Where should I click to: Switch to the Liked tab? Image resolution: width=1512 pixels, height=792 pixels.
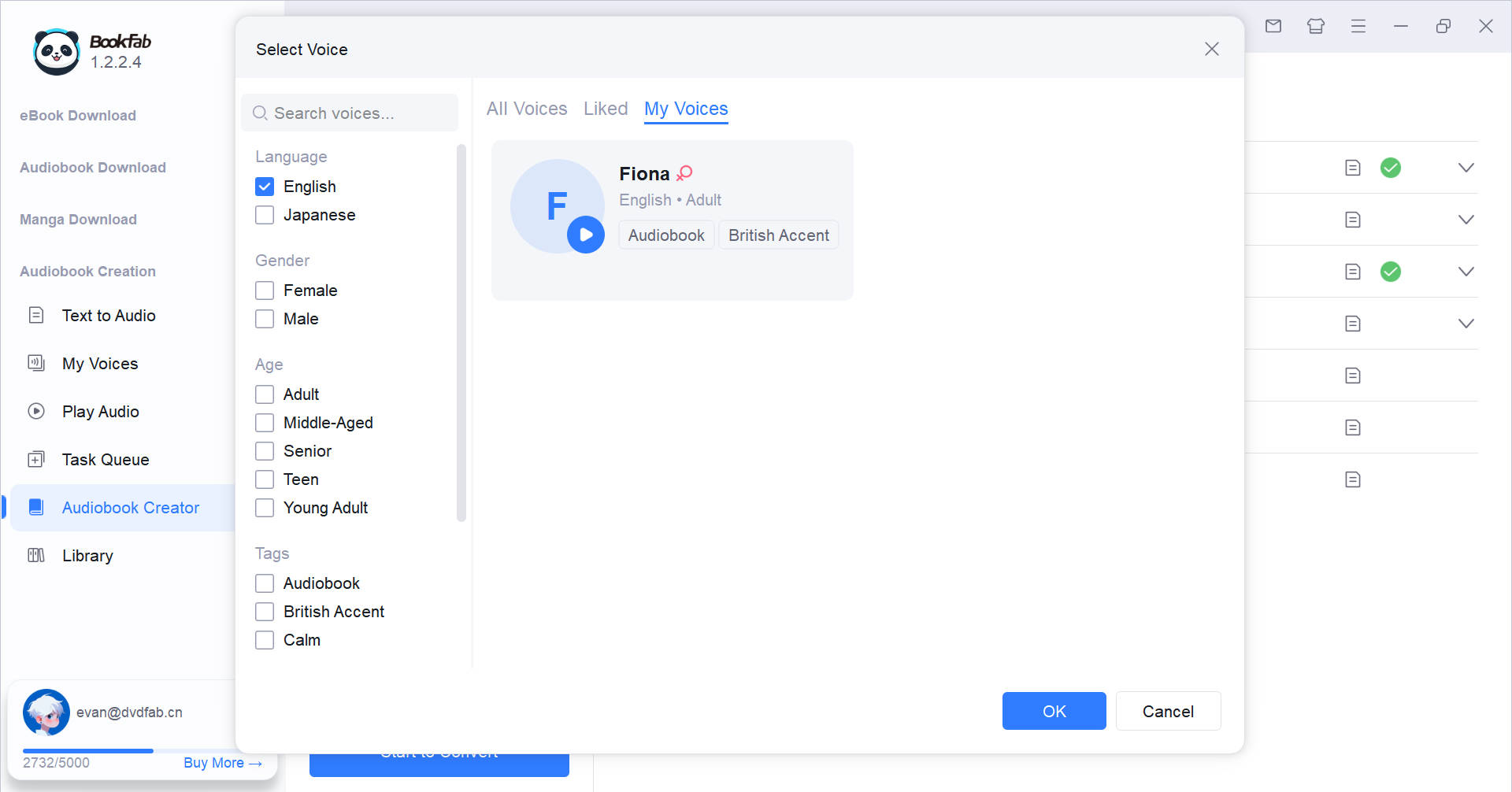(x=606, y=109)
